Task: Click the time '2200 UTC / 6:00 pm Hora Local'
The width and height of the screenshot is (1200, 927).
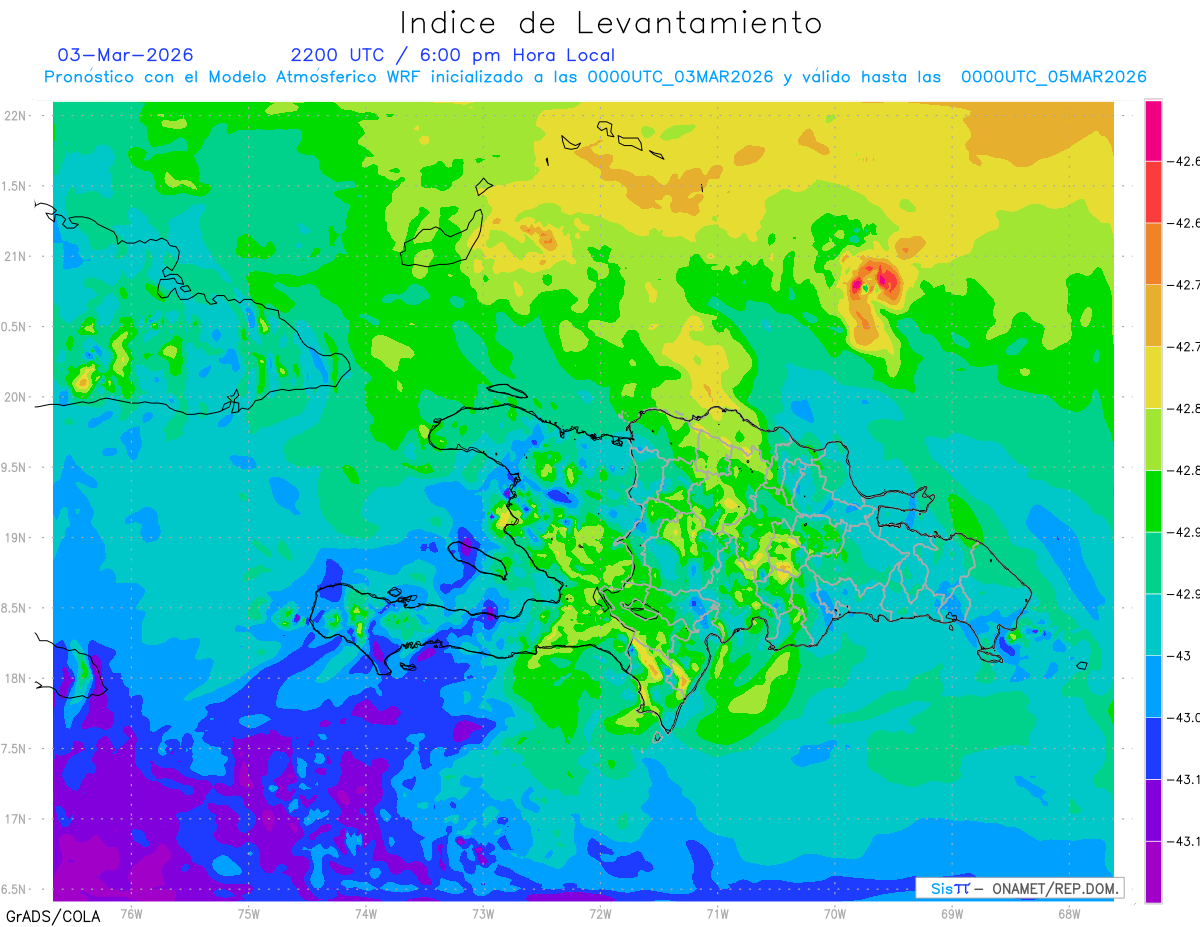Action: (x=452, y=55)
